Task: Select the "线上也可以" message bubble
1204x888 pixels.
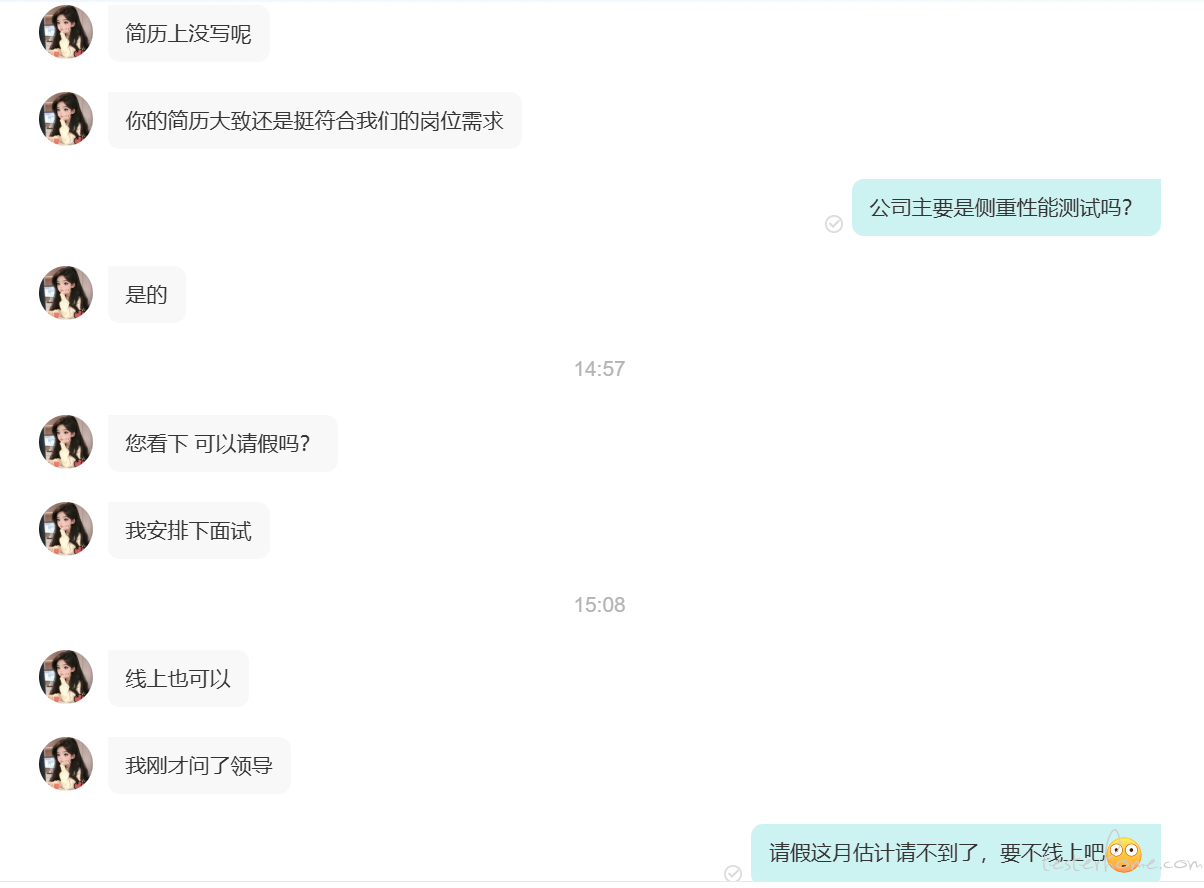Action: pyautogui.click(x=178, y=678)
